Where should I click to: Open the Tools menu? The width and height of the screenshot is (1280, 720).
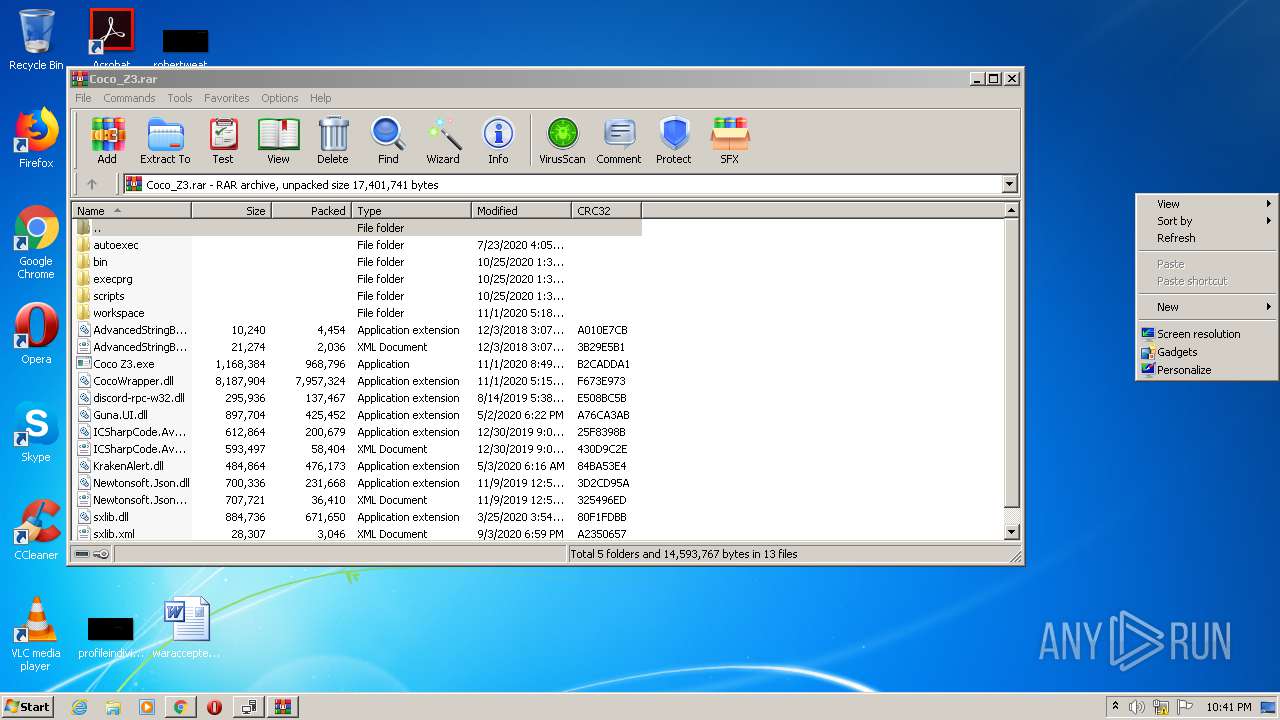(180, 98)
